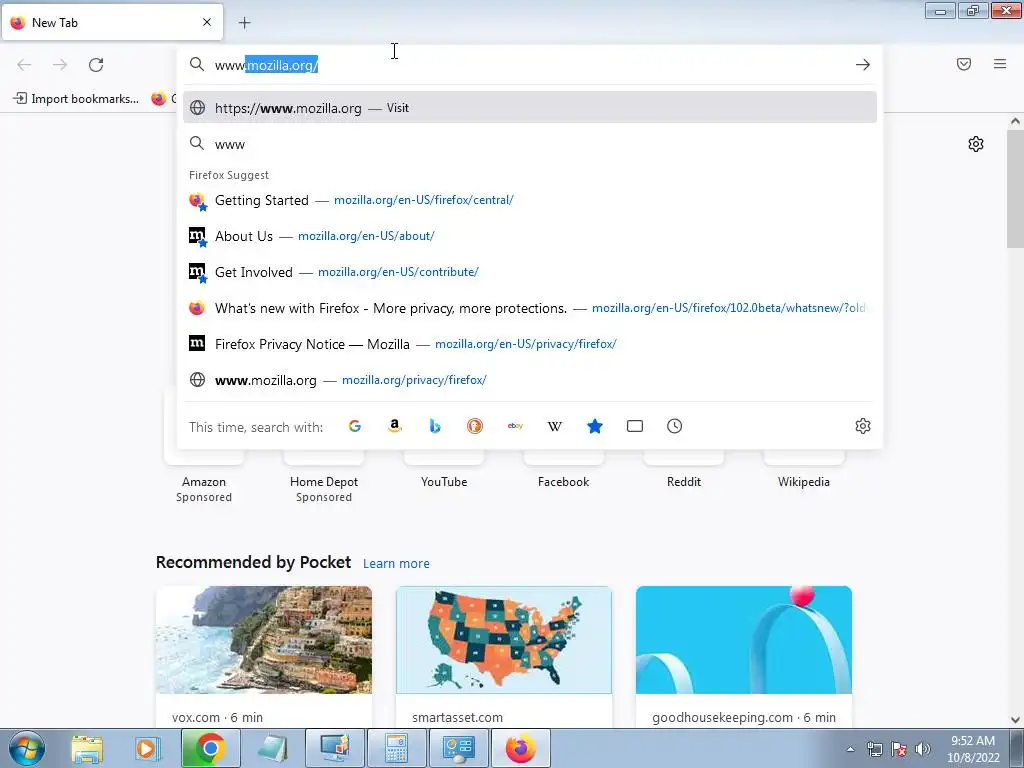Open the Firefox hamburger application menu

(x=1000, y=64)
